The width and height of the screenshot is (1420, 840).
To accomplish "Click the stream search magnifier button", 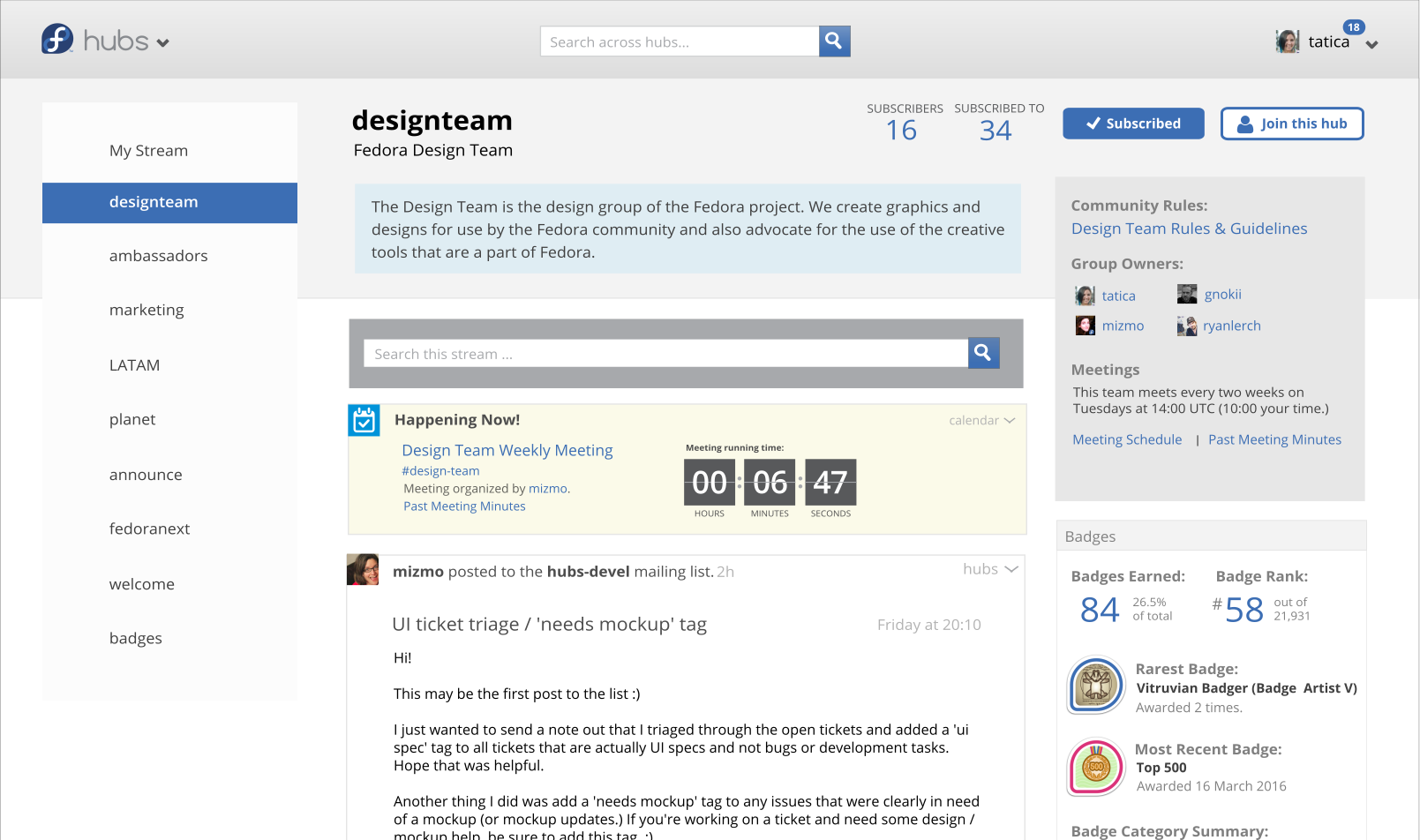I will 983,353.
